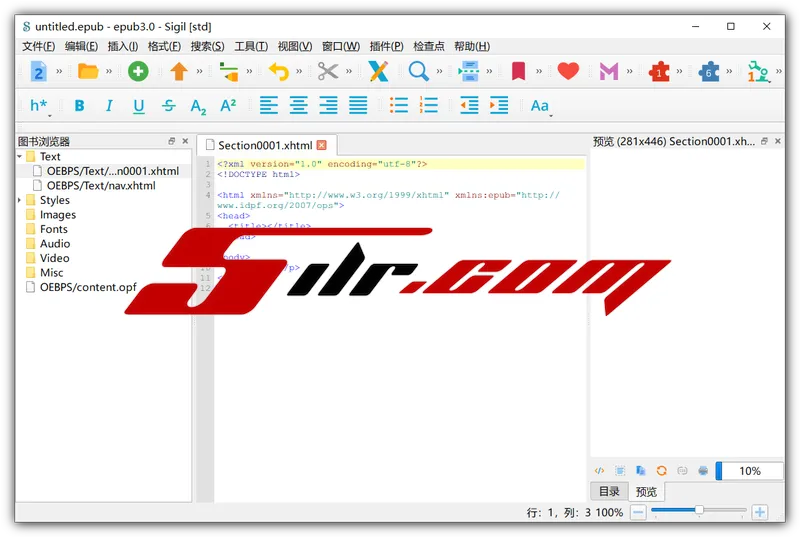Click the pink M metadata icon

[608, 71]
